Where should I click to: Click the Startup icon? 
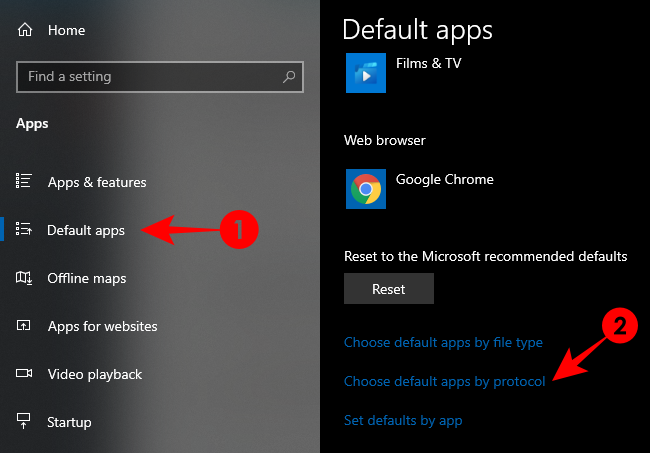(x=25, y=422)
